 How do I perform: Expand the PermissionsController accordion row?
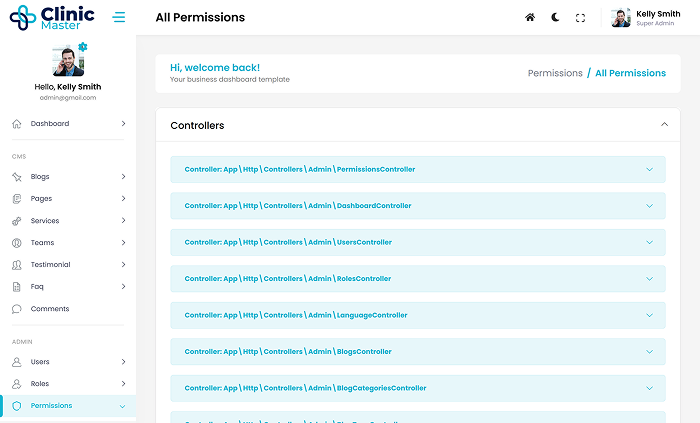click(x=417, y=169)
